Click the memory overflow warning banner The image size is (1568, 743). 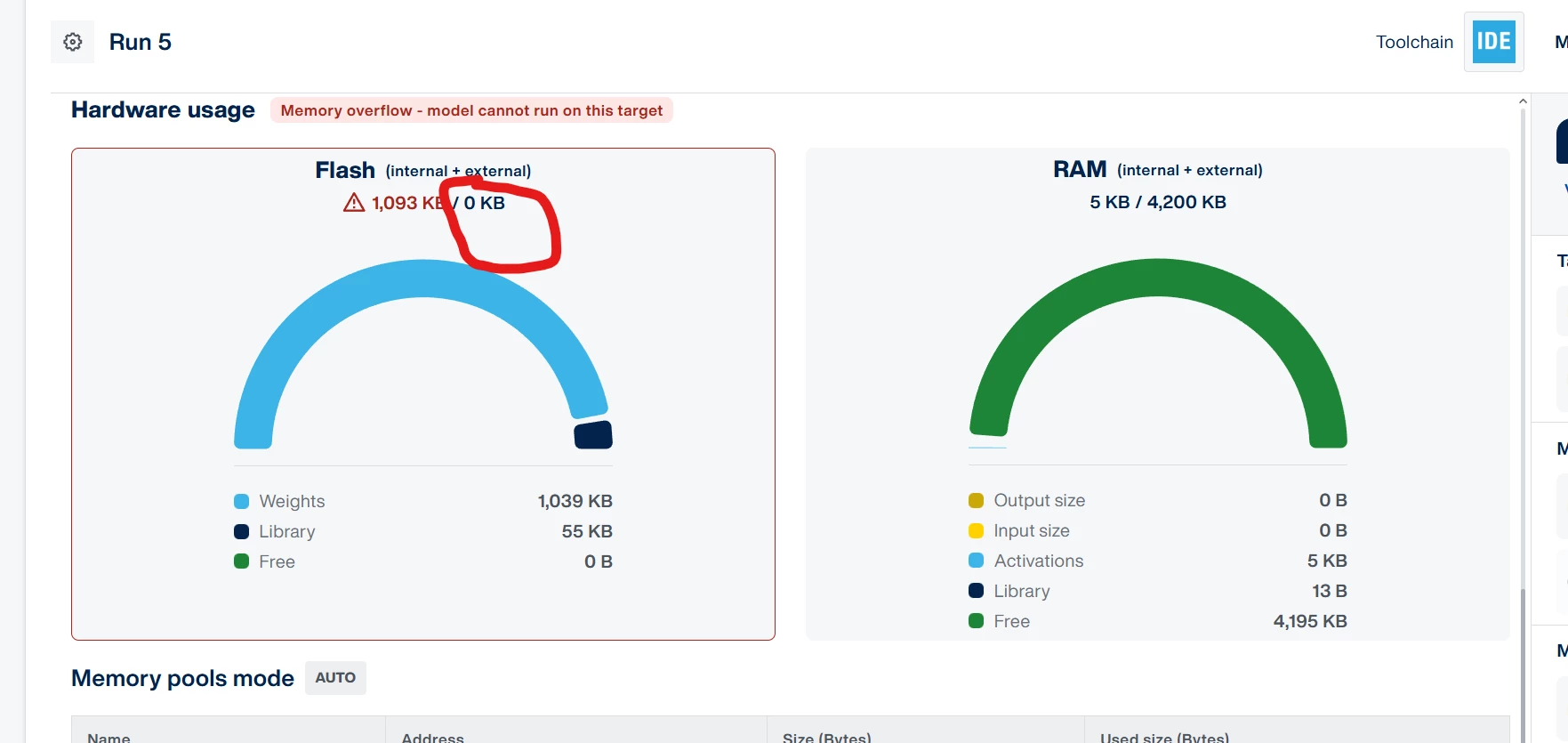click(471, 110)
